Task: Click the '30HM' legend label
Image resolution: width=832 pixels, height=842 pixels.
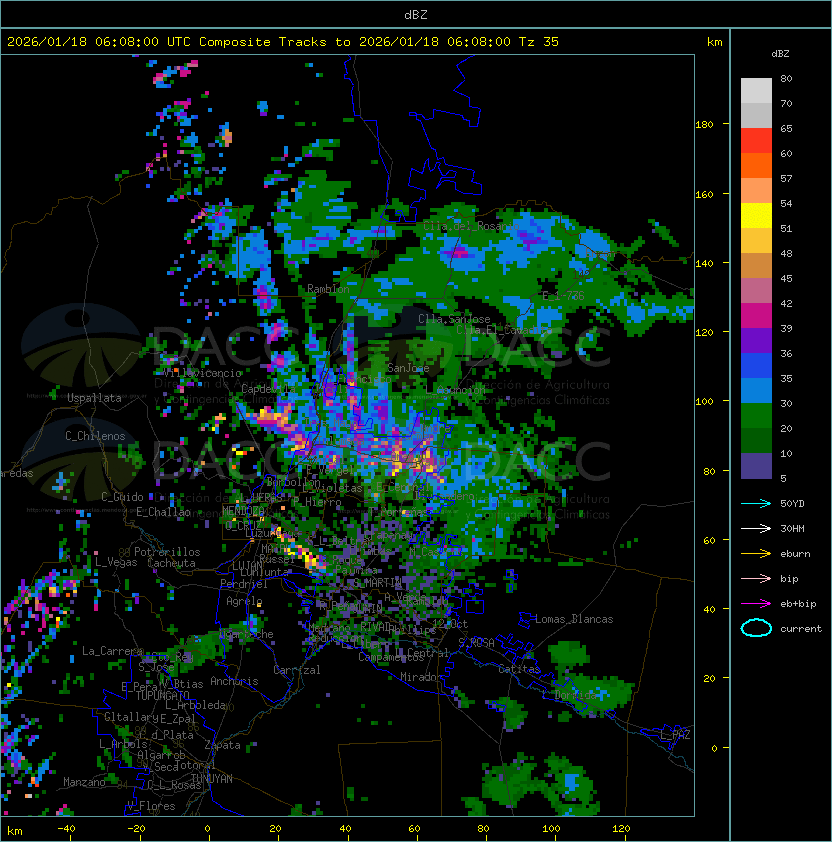Action: pyautogui.click(x=792, y=528)
